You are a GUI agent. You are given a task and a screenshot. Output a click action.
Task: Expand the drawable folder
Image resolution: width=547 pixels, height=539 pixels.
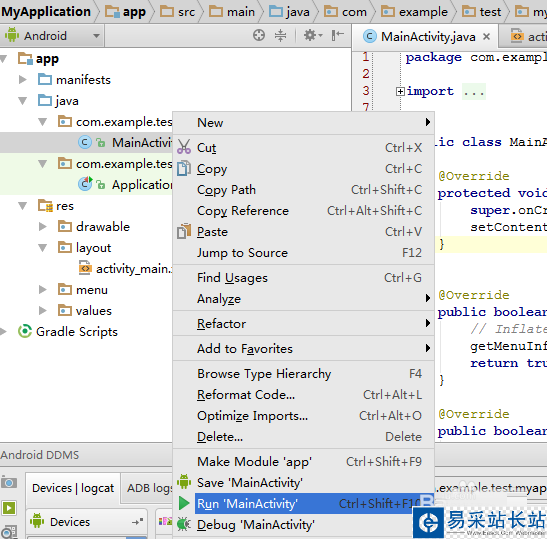(x=43, y=226)
